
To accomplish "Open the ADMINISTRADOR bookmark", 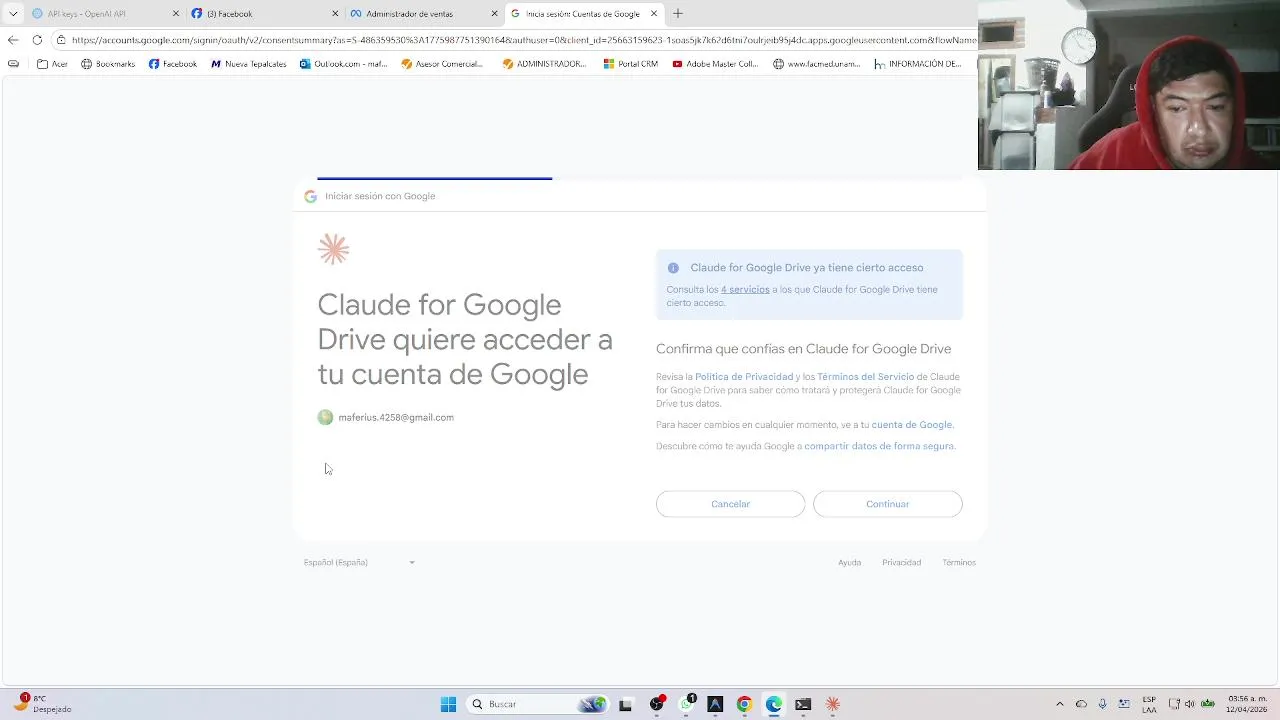I will click(544, 64).
